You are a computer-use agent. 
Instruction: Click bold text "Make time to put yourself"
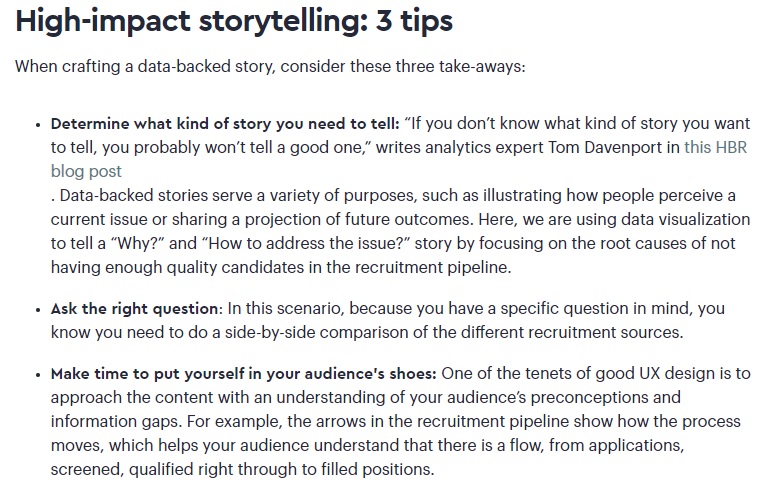148,374
